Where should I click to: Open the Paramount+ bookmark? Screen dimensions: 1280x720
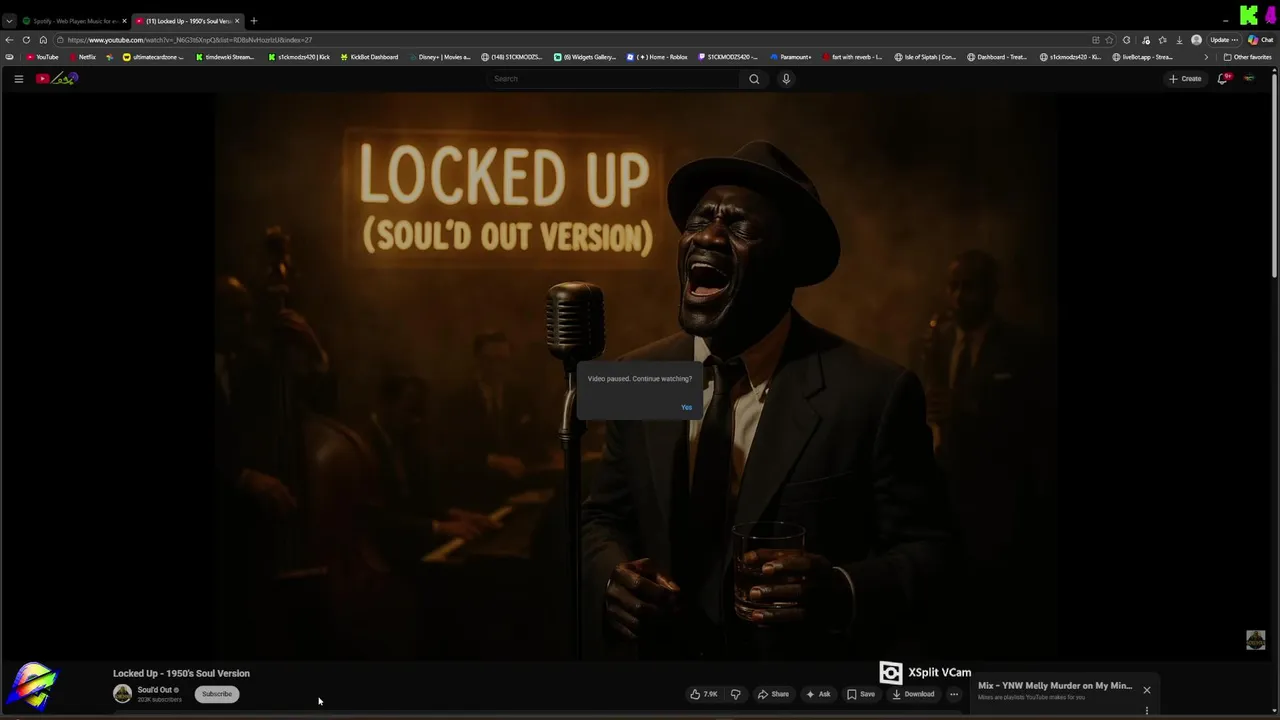tap(791, 57)
